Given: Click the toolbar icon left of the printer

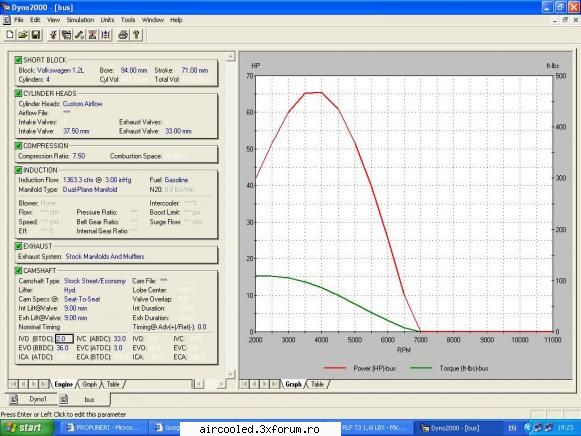Looking at the screenshot, I should [106, 35].
